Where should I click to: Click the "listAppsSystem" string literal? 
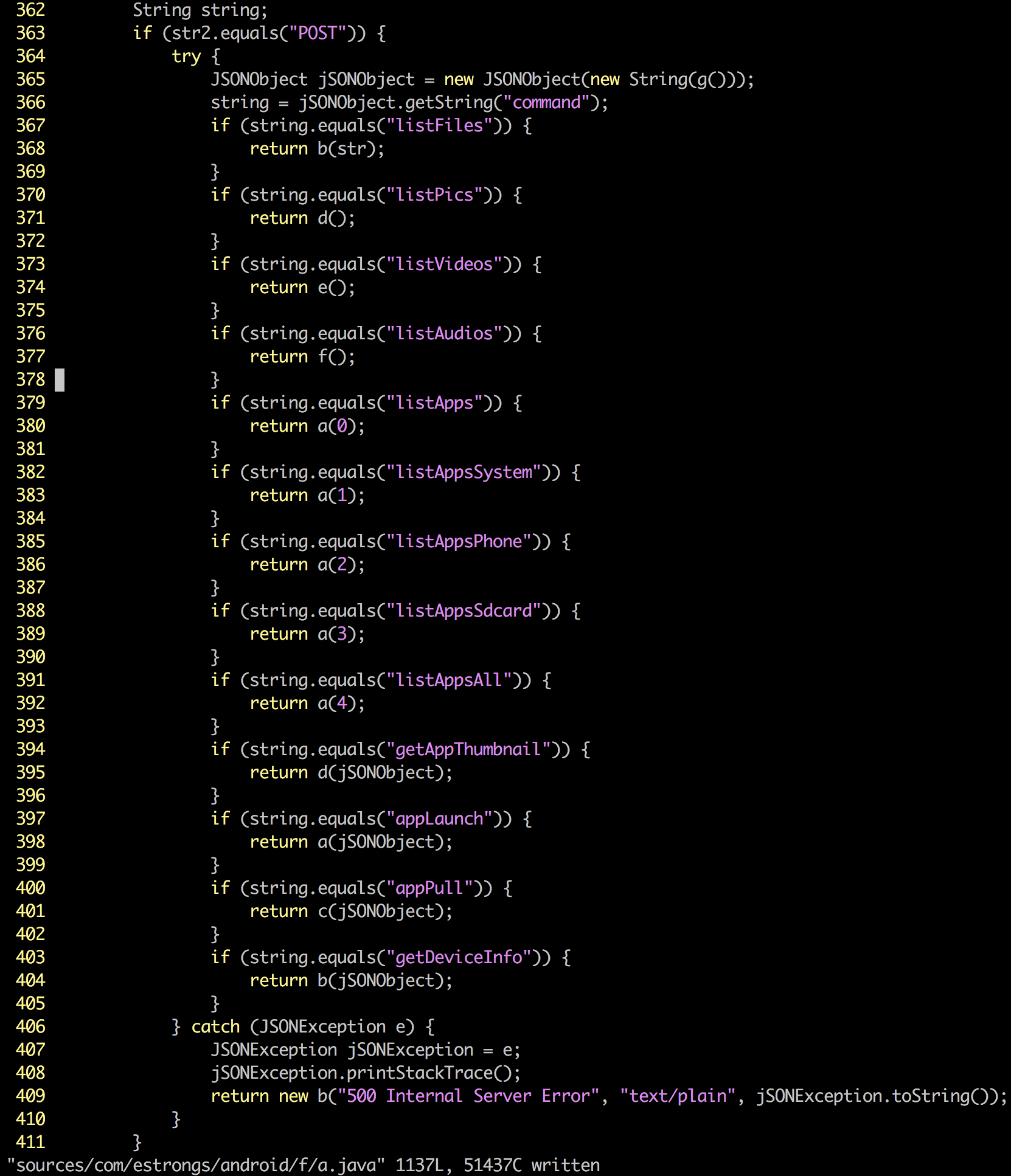click(x=464, y=472)
